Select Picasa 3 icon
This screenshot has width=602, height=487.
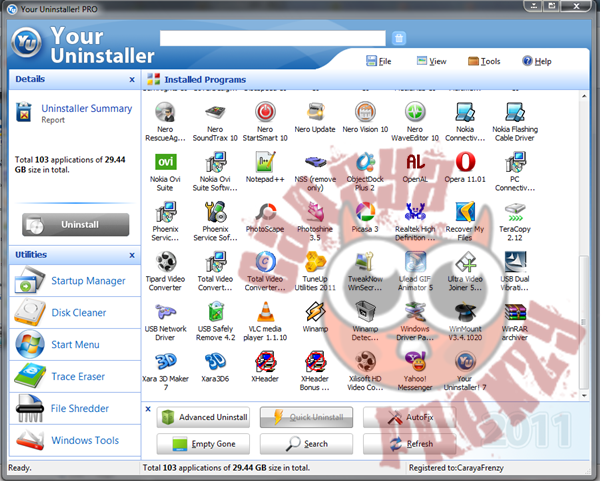click(365, 212)
